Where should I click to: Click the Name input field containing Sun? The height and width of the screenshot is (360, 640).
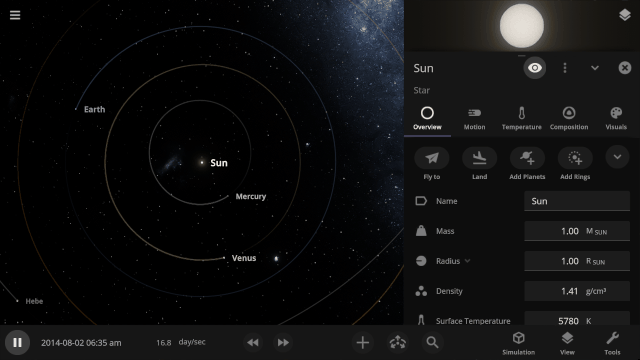click(577, 201)
